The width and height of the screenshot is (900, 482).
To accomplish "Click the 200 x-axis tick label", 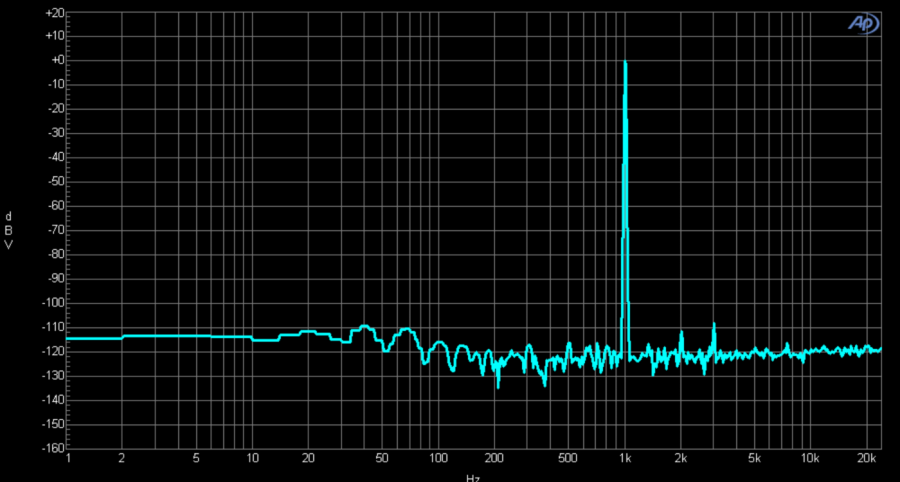I will tap(494, 459).
